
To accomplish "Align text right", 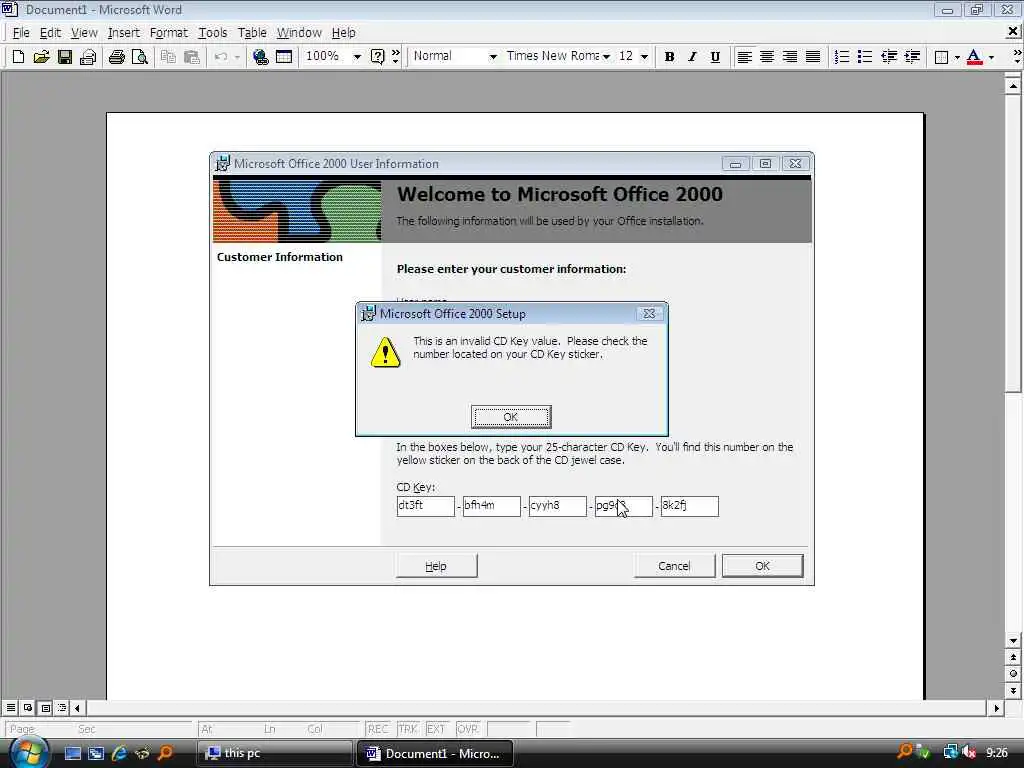I will 790,57.
